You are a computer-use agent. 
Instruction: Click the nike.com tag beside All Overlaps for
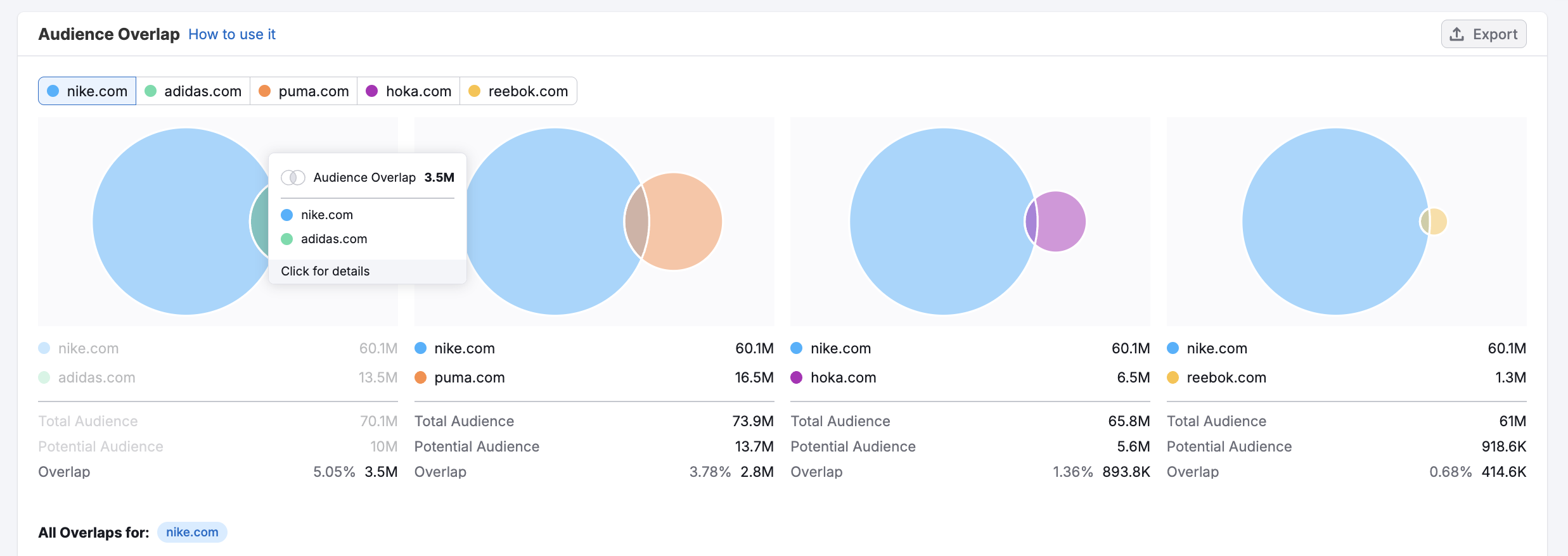[x=192, y=532]
